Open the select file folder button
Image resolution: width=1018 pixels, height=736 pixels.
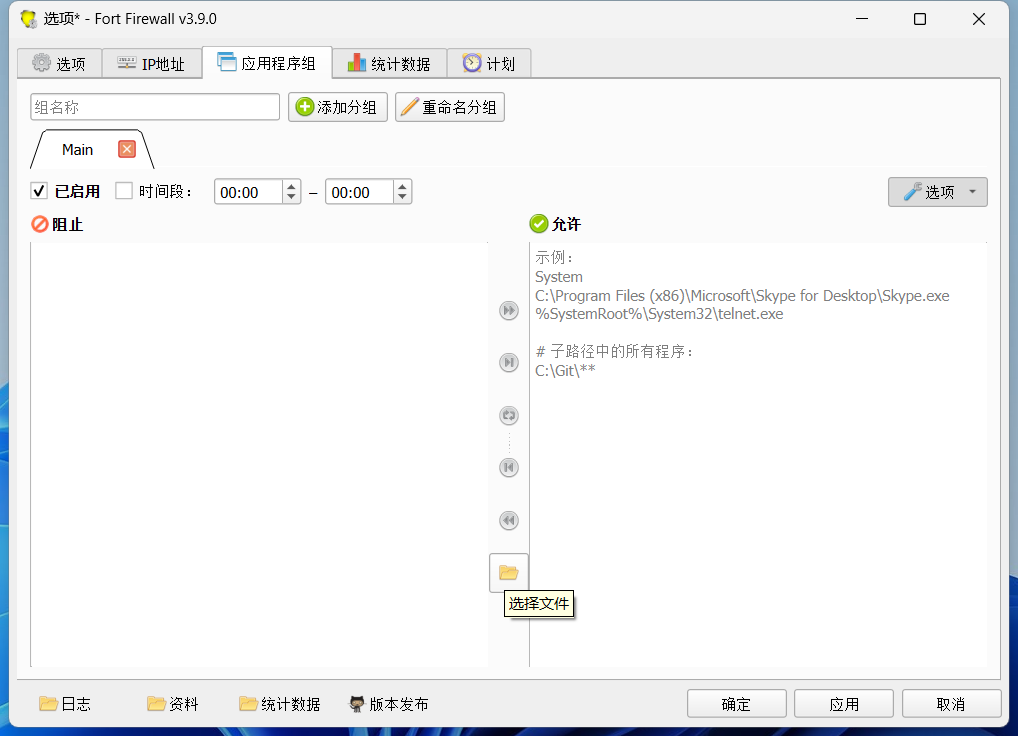tap(508, 572)
